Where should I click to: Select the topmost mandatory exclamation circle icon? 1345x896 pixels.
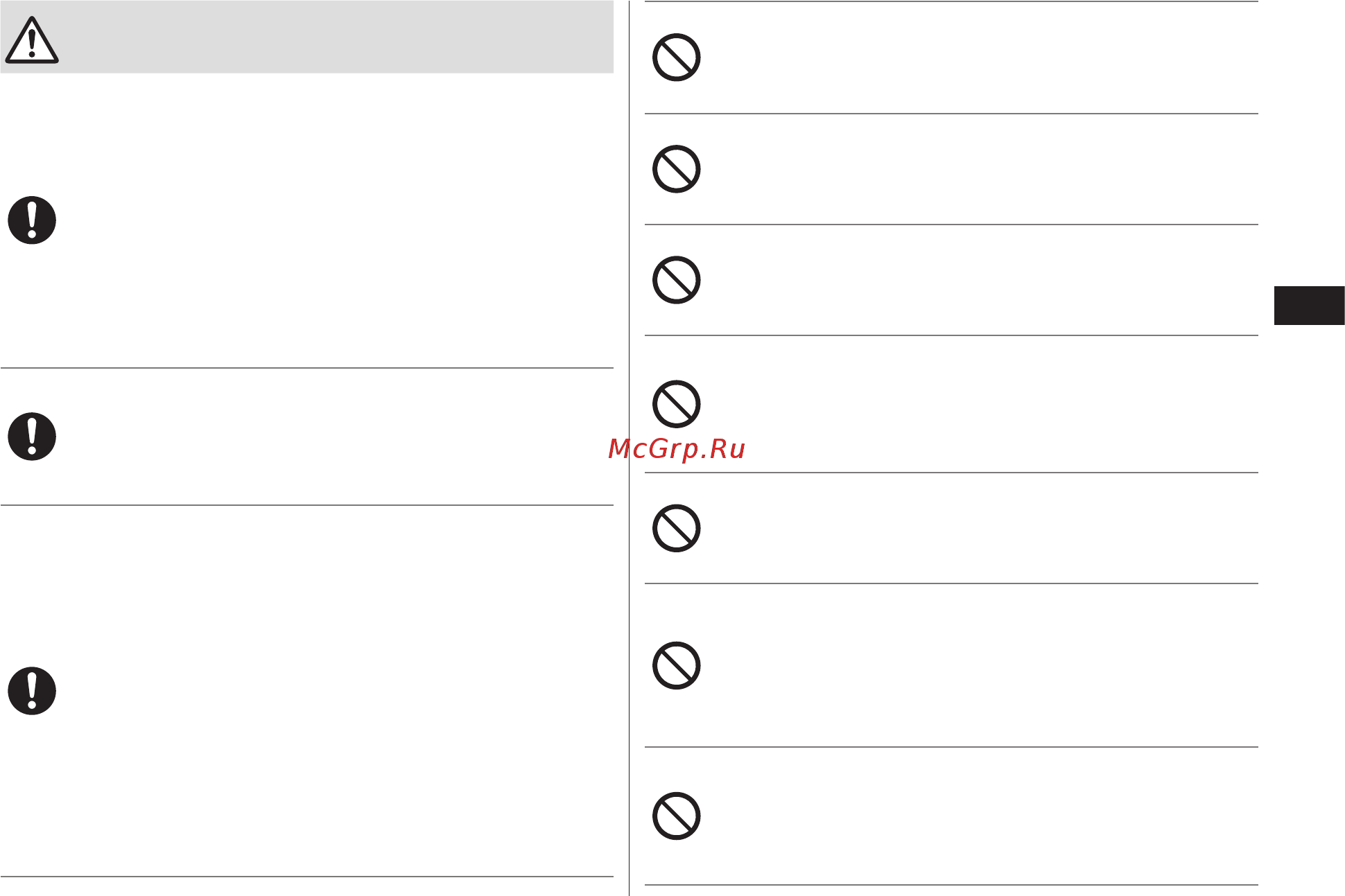click(x=32, y=220)
